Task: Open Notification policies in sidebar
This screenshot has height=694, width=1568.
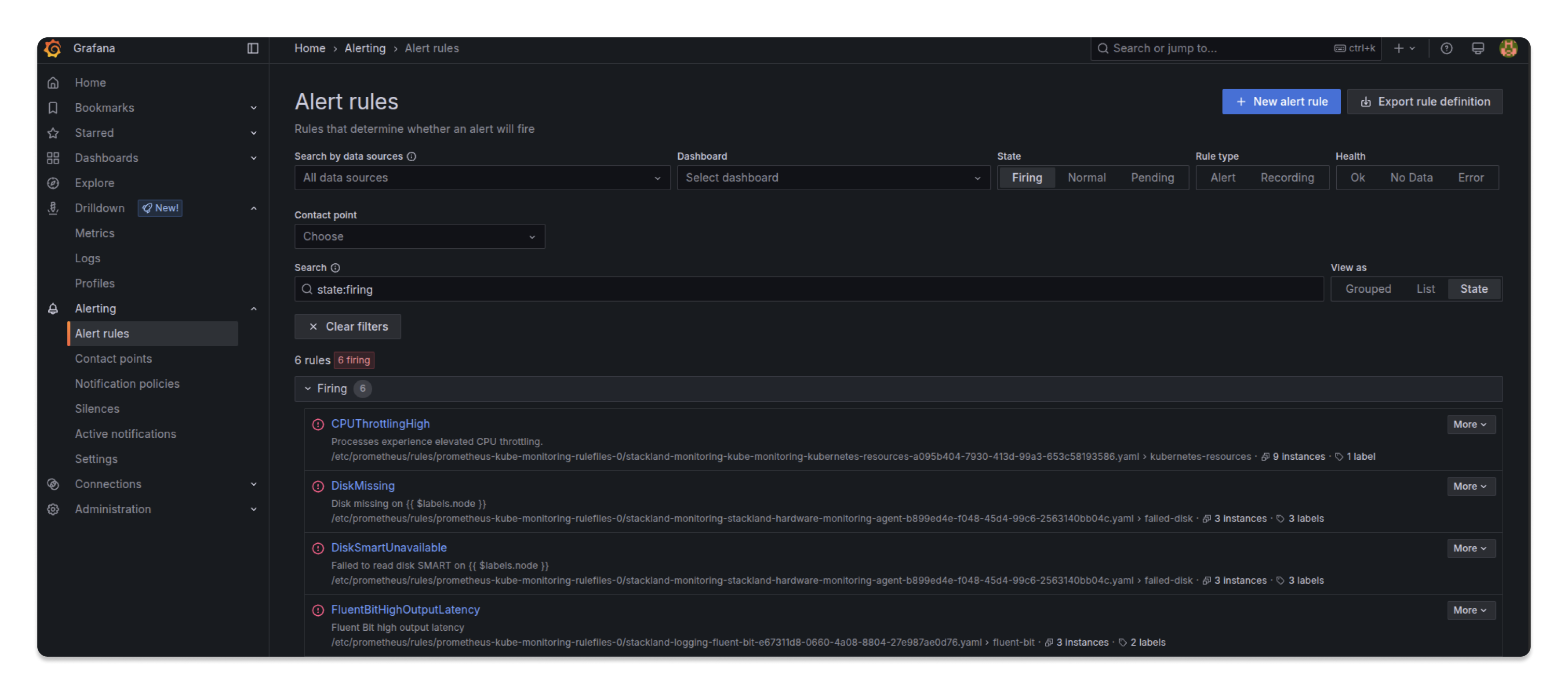Action: 127,384
